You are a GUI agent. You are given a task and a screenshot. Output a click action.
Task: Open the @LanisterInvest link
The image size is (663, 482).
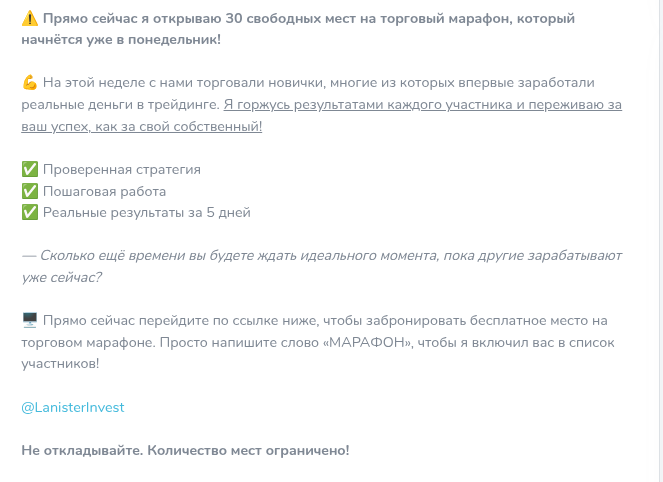[x=73, y=407]
